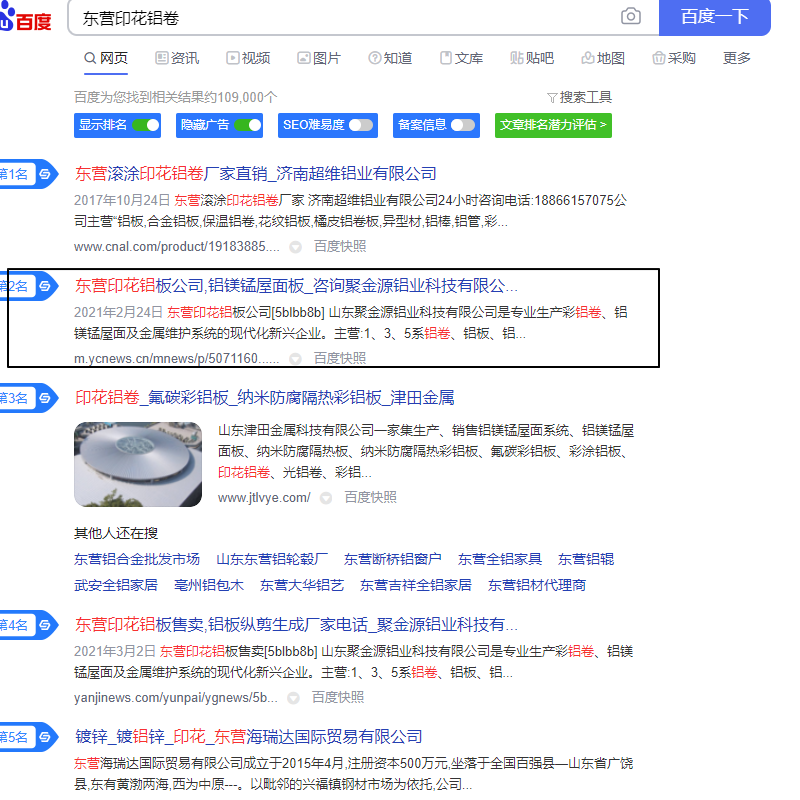Click the 文章排名潜力评估 green button

553,126
